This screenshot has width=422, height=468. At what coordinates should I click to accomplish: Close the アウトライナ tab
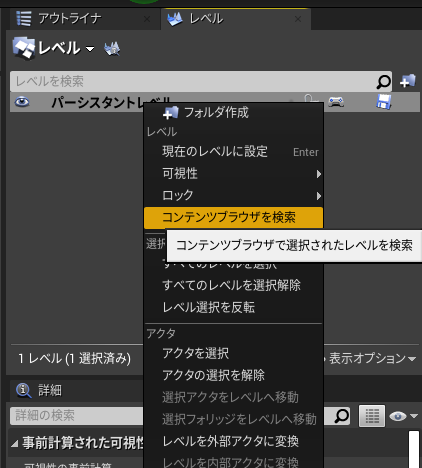pos(147,19)
